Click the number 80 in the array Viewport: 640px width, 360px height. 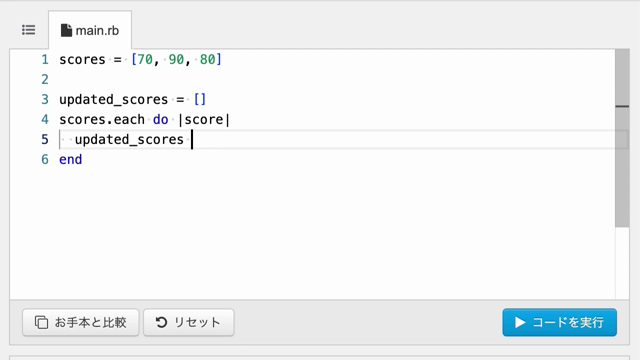(x=207, y=60)
